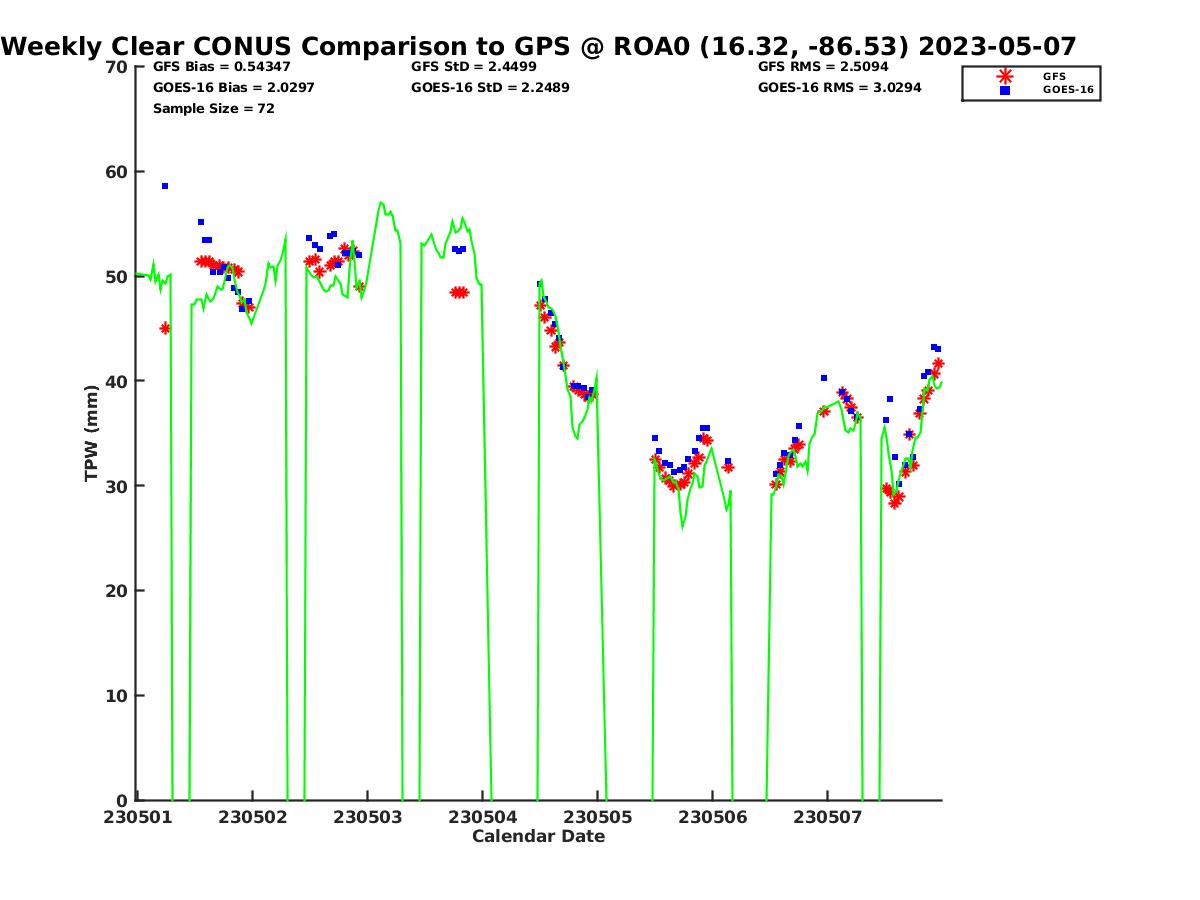Screen dimensions: 1200x900
Task: Click the GOES-16 RMS value text
Action: click(x=839, y=88)
